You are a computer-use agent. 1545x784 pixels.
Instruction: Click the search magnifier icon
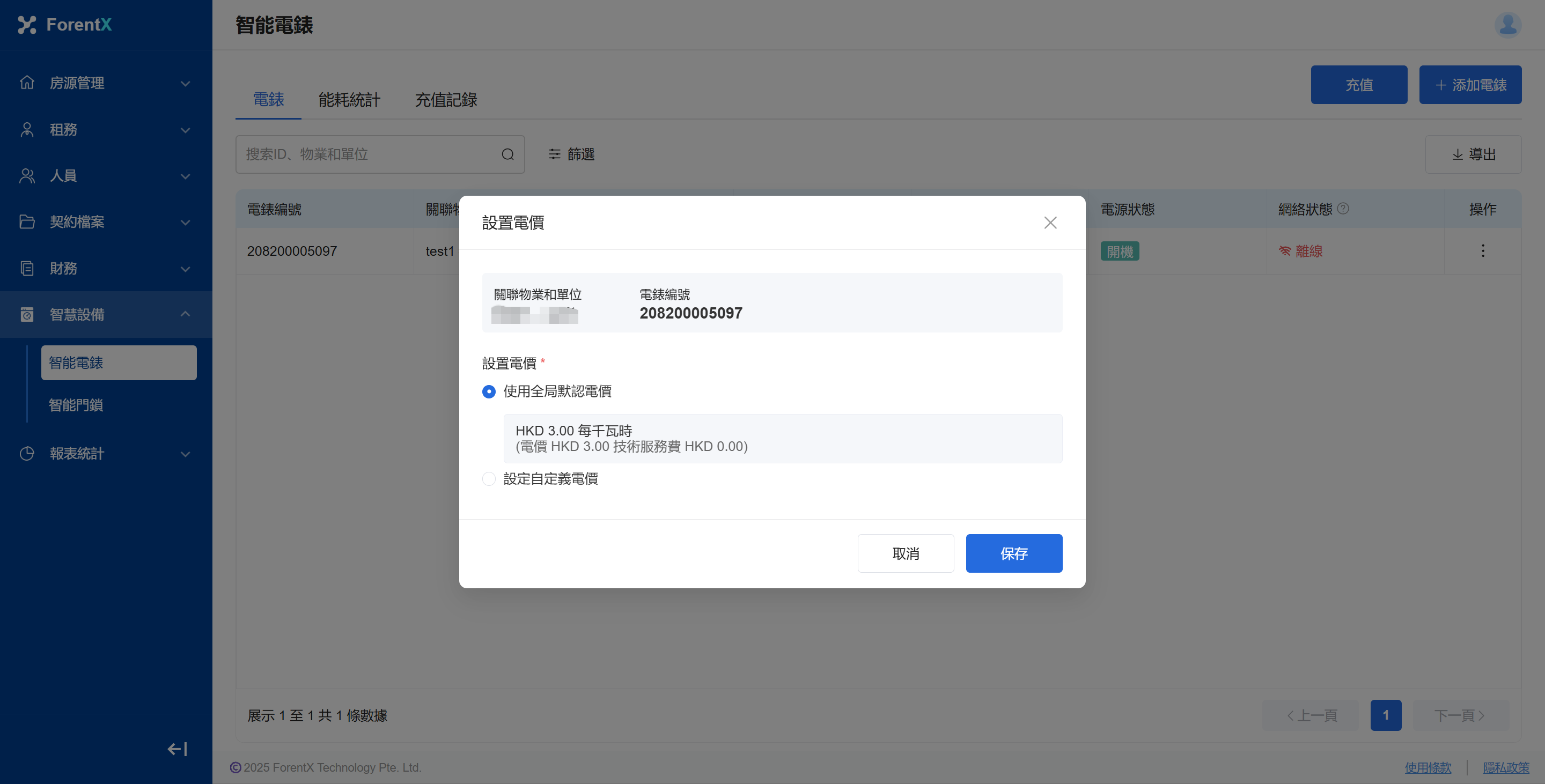pyautogui.click(x=507, y=154)
